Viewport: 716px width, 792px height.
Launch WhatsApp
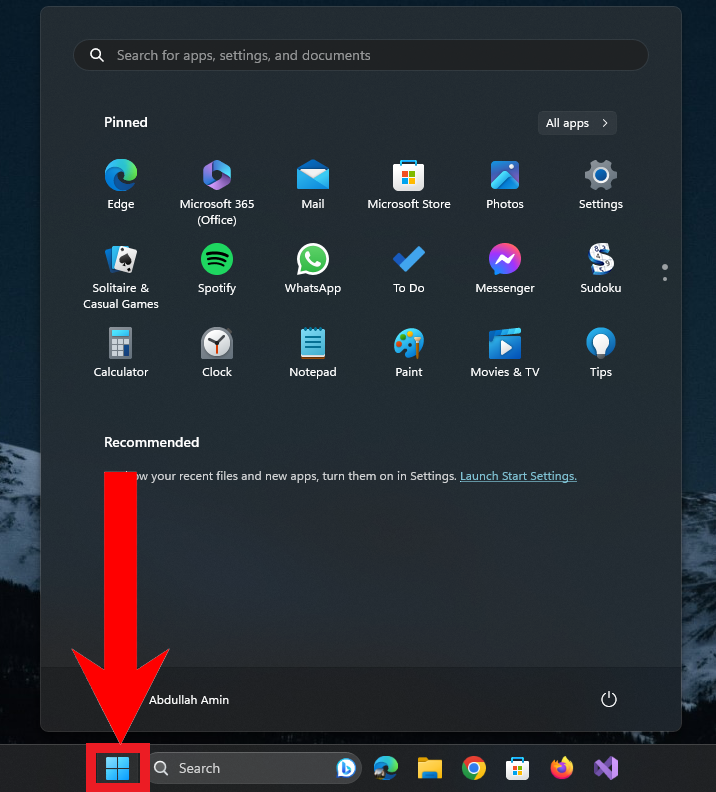click(313, 269)
